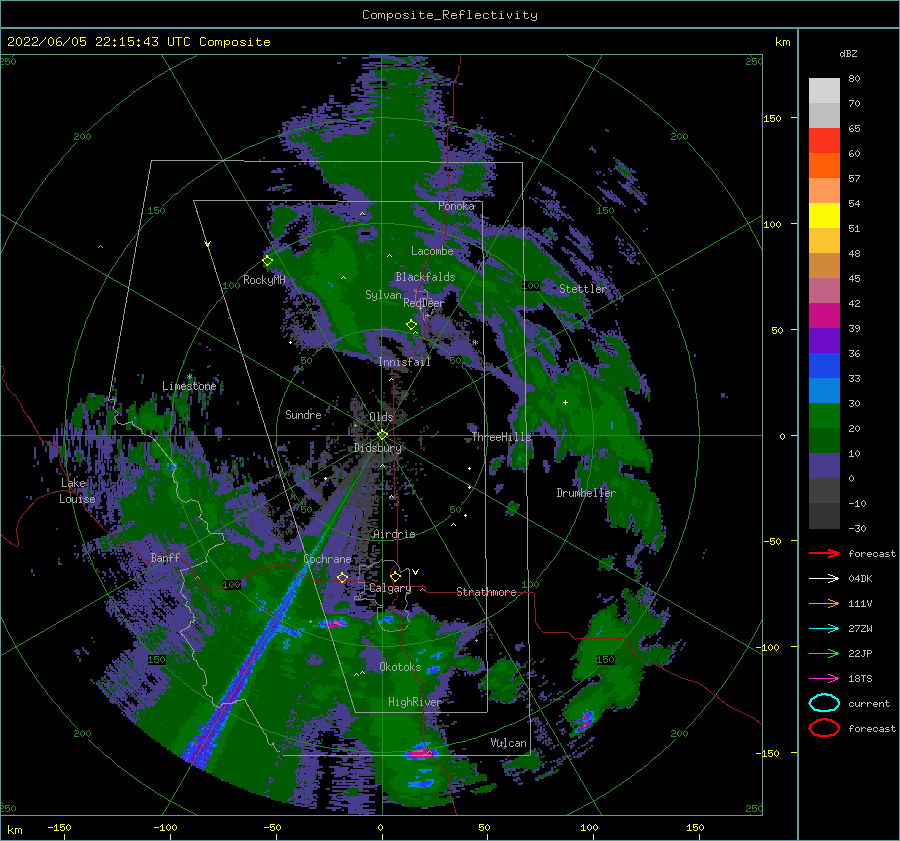This screenshot has width=900, height=841.
Task: Click the dBZ legend heading
Action: [848, 53]
